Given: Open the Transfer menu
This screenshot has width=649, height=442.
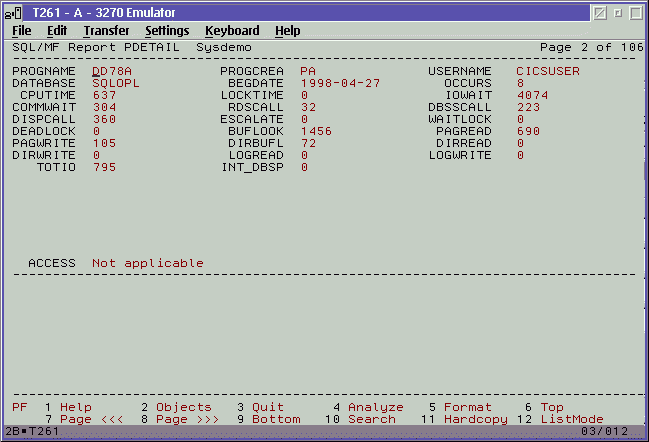Looking at the screenshot, I should [106, 31].
